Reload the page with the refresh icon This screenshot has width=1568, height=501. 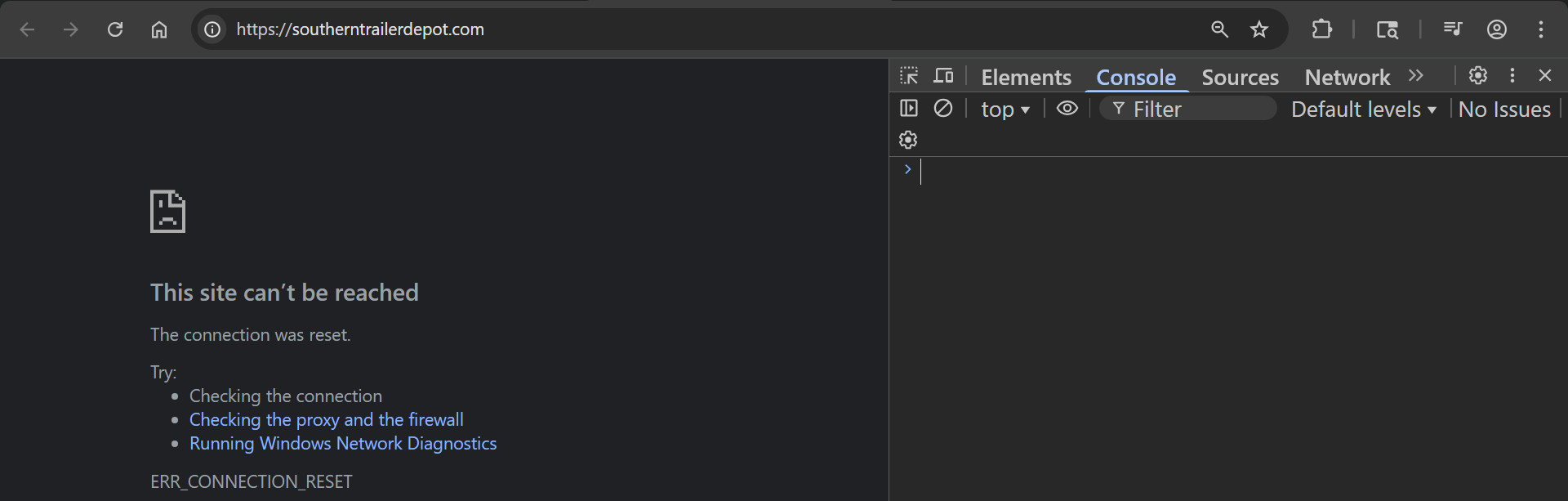pyautogui.click(x=115, y=29)
